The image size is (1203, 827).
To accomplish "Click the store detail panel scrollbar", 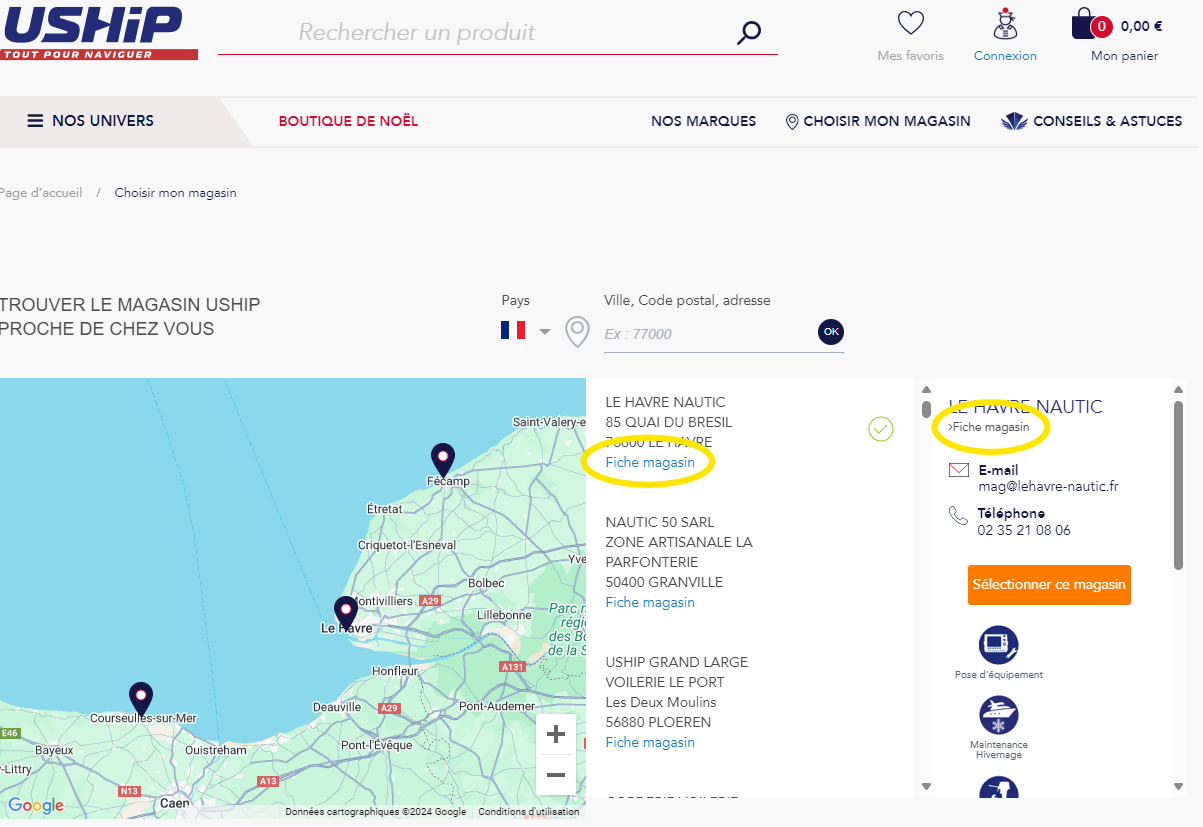I will (x=1179, y=485).
